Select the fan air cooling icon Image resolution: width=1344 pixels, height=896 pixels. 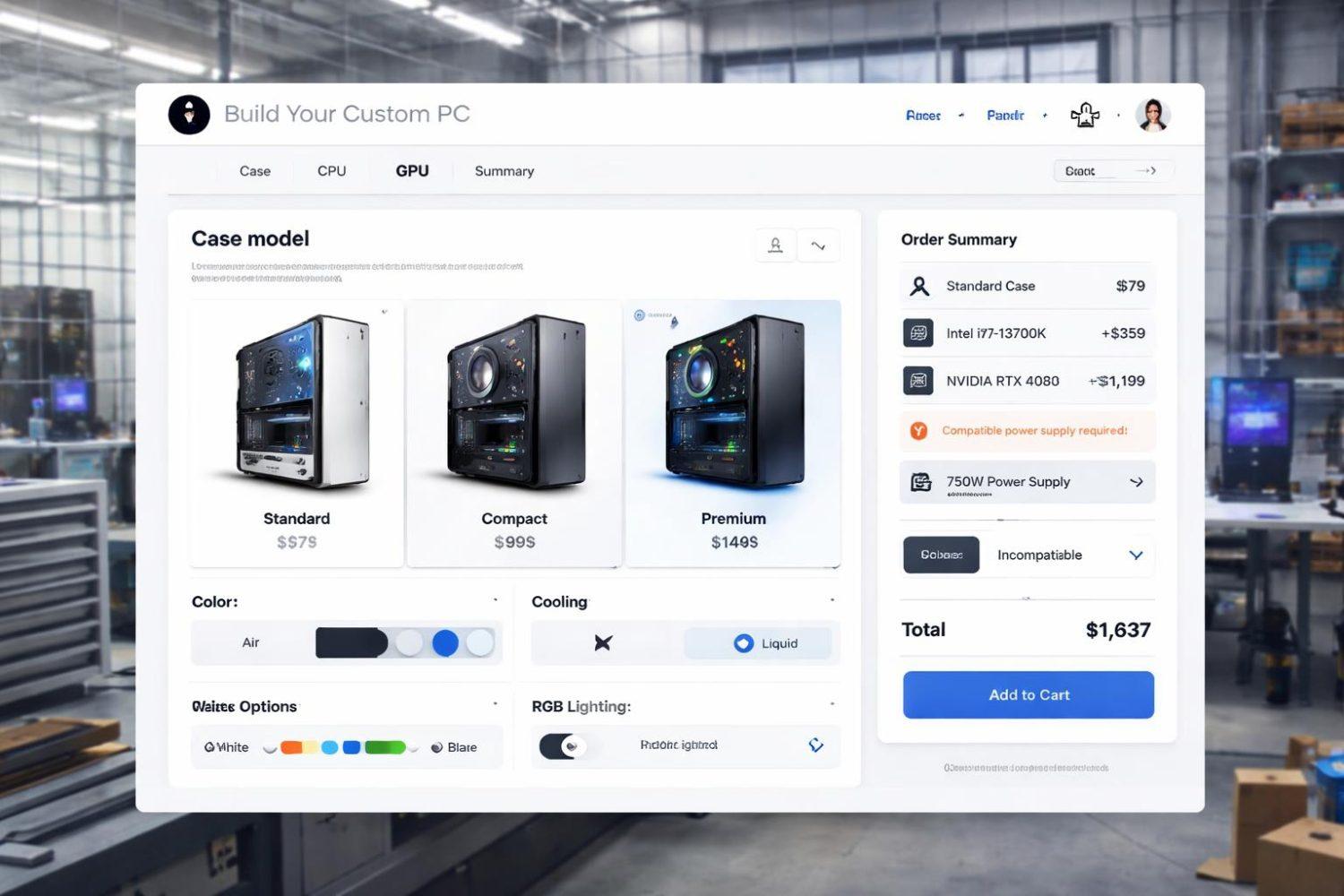click(603, 642)
